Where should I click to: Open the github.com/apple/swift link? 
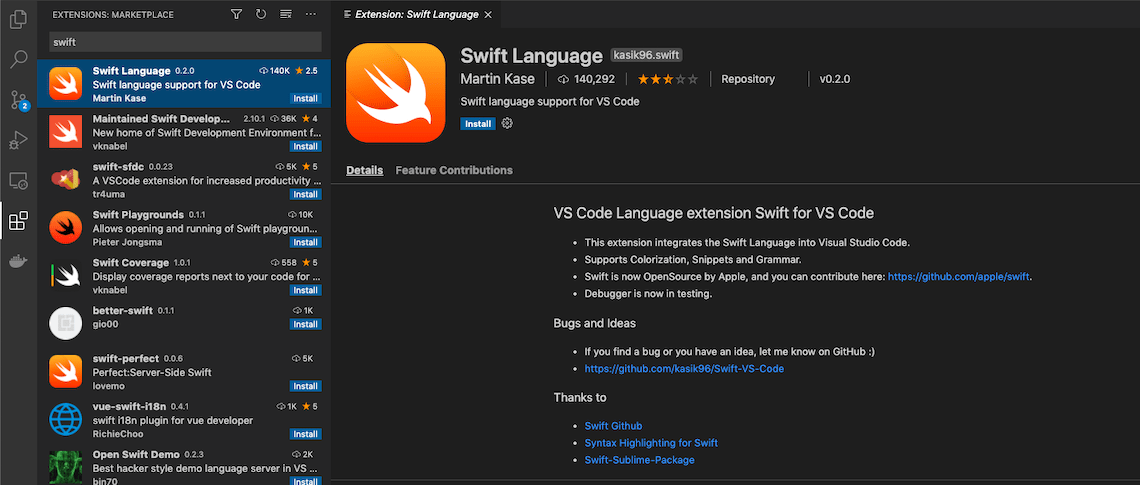pos(959,276)
